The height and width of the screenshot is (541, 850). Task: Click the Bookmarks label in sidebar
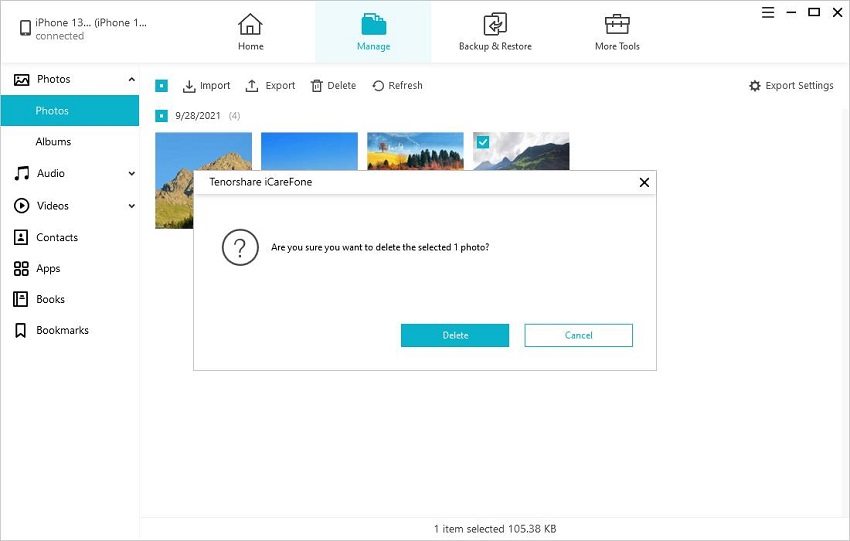click(x=62, y=330)
